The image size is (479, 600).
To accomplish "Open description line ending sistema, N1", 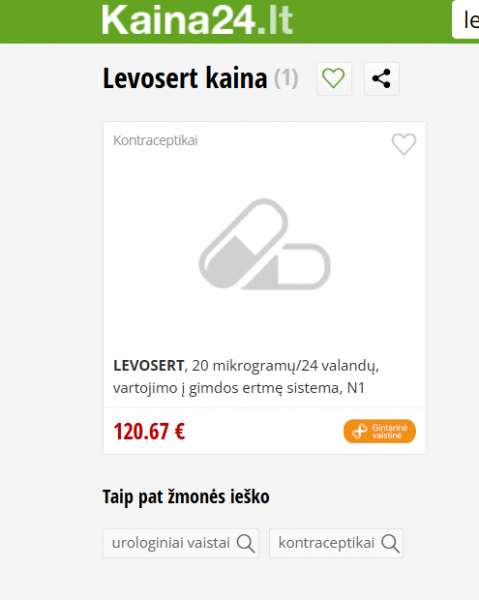I will (x=239, y=388).
